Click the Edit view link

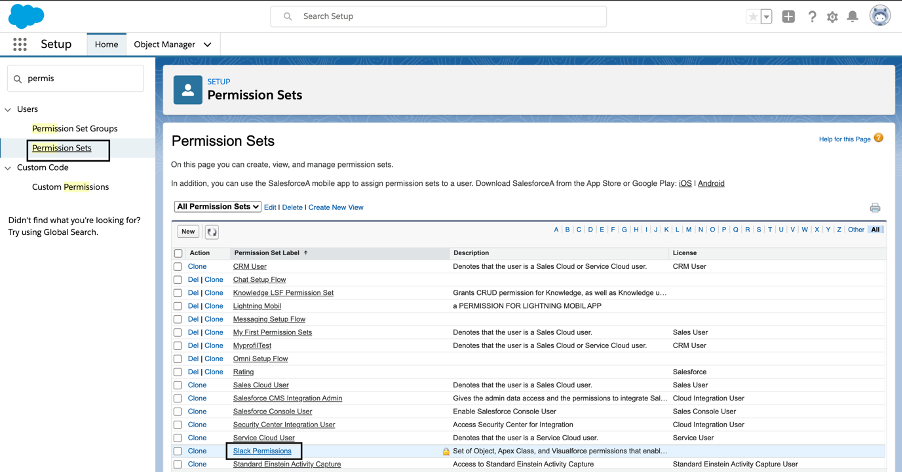click(270, 208)
